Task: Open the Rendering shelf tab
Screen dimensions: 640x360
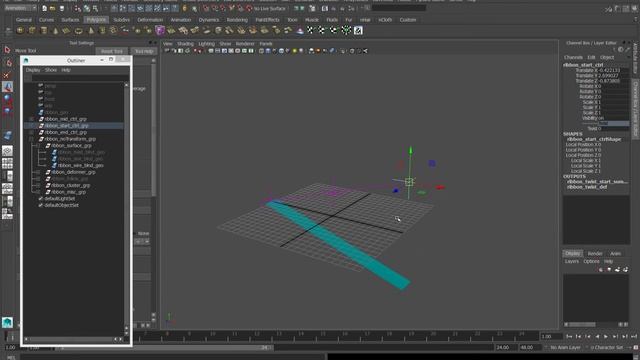Action: (x=237, y=20)
